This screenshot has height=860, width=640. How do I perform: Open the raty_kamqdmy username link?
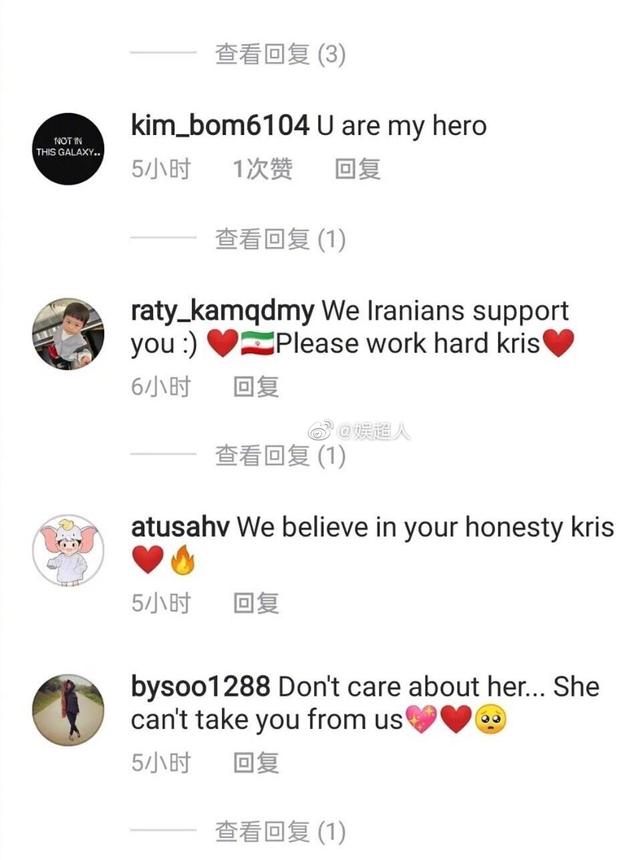click(222, 311)
